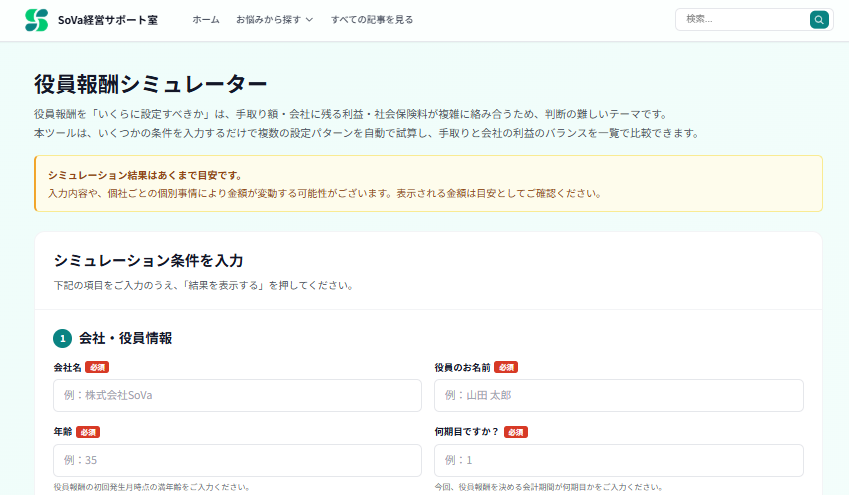Click the 何期目ですか？ field label
849x495 pixels.
(467, 432)
